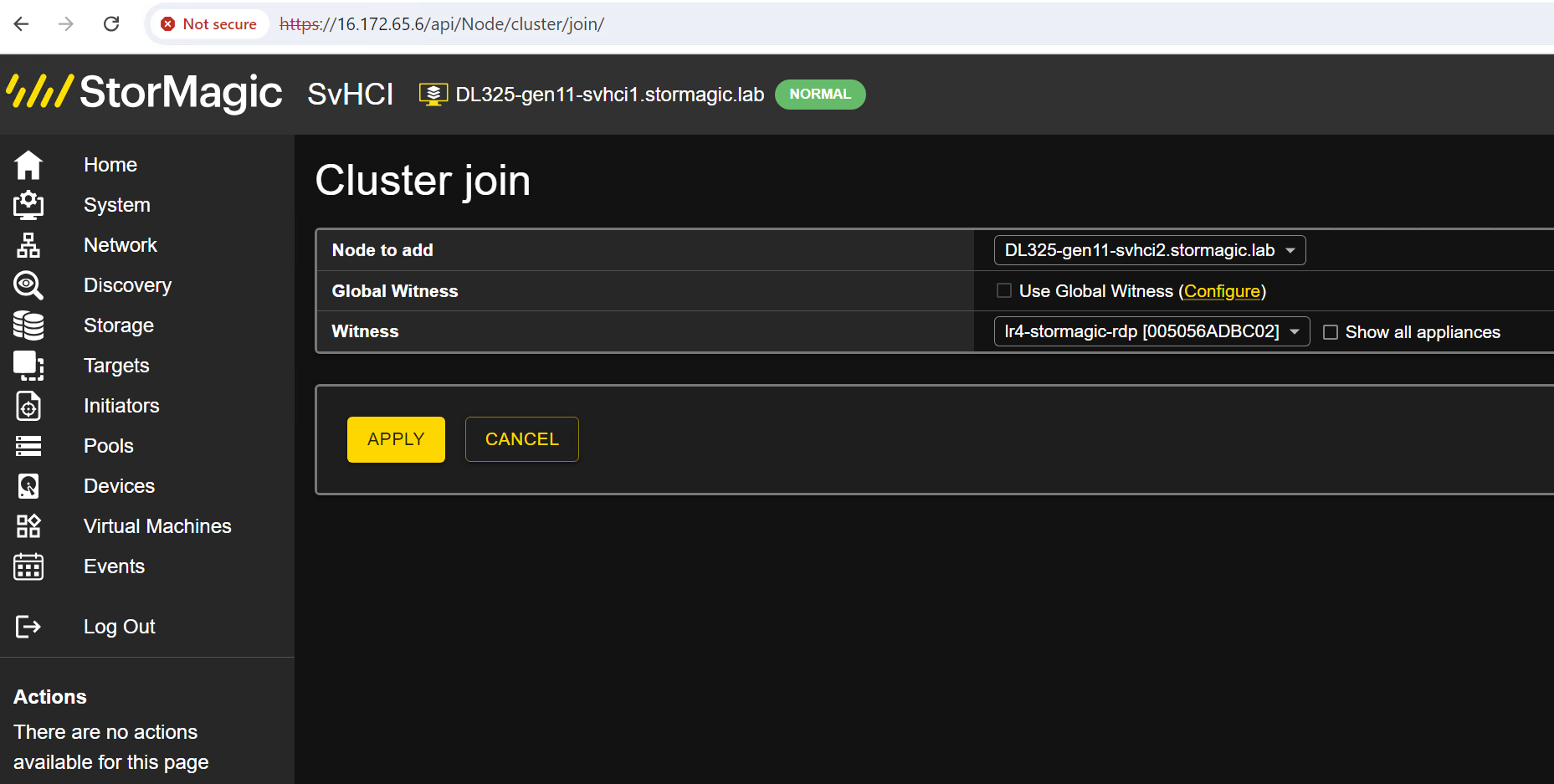Screen dimensions: 1554x784
Task: Click the CANCEL button
Action: pyautogui.click(x=522, y=439)
